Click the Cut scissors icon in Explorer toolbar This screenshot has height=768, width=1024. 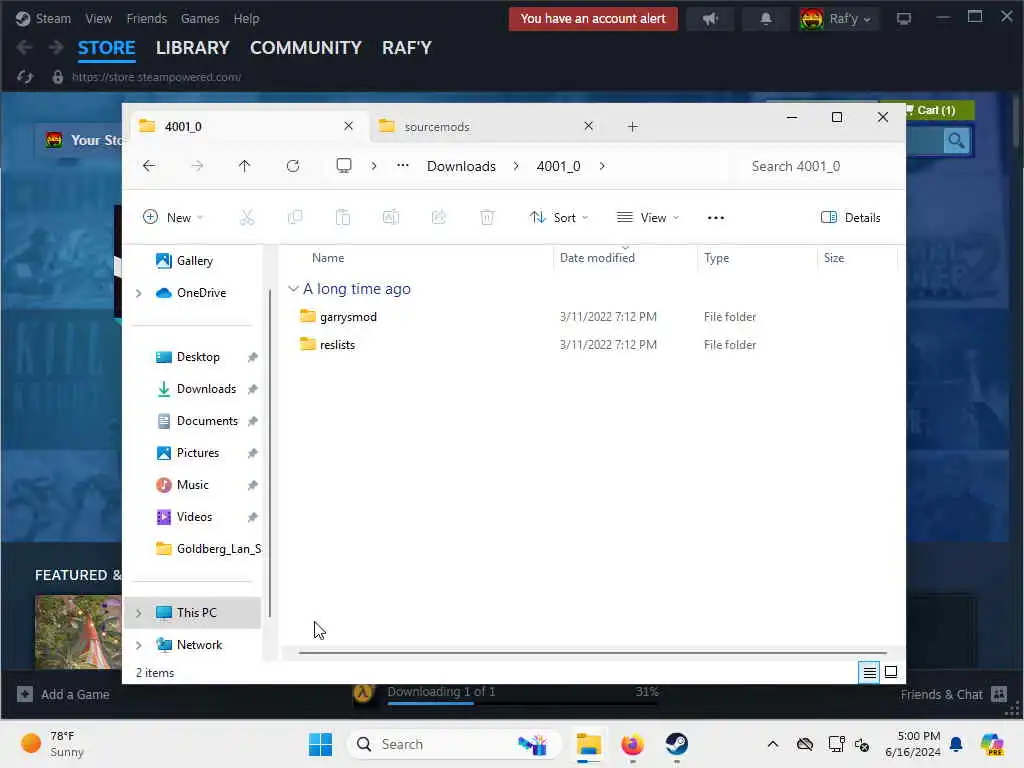[x=247, y=217]
